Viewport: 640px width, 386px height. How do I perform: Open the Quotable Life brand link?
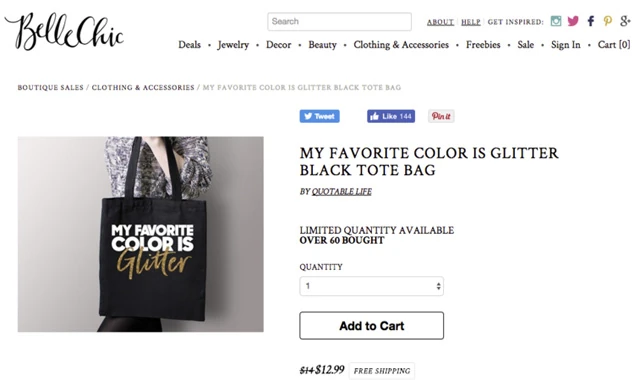pos(342,191)
